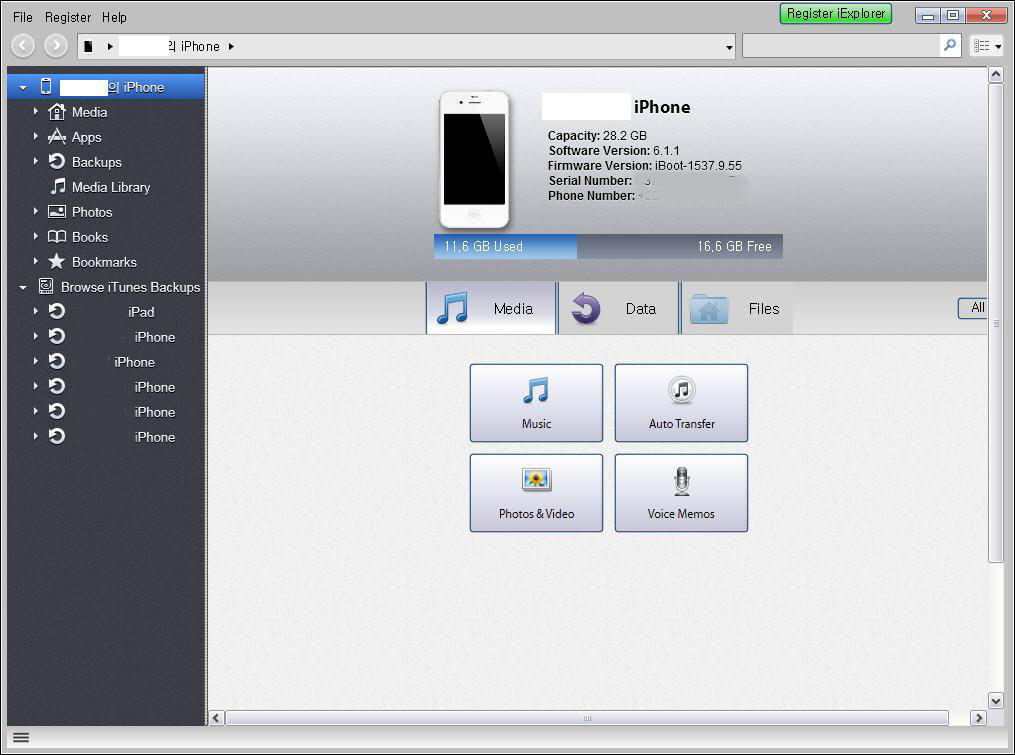This screenshot has height=755, width=1015.
Task: Expand the iPad backup node
Action: (36, 311)
